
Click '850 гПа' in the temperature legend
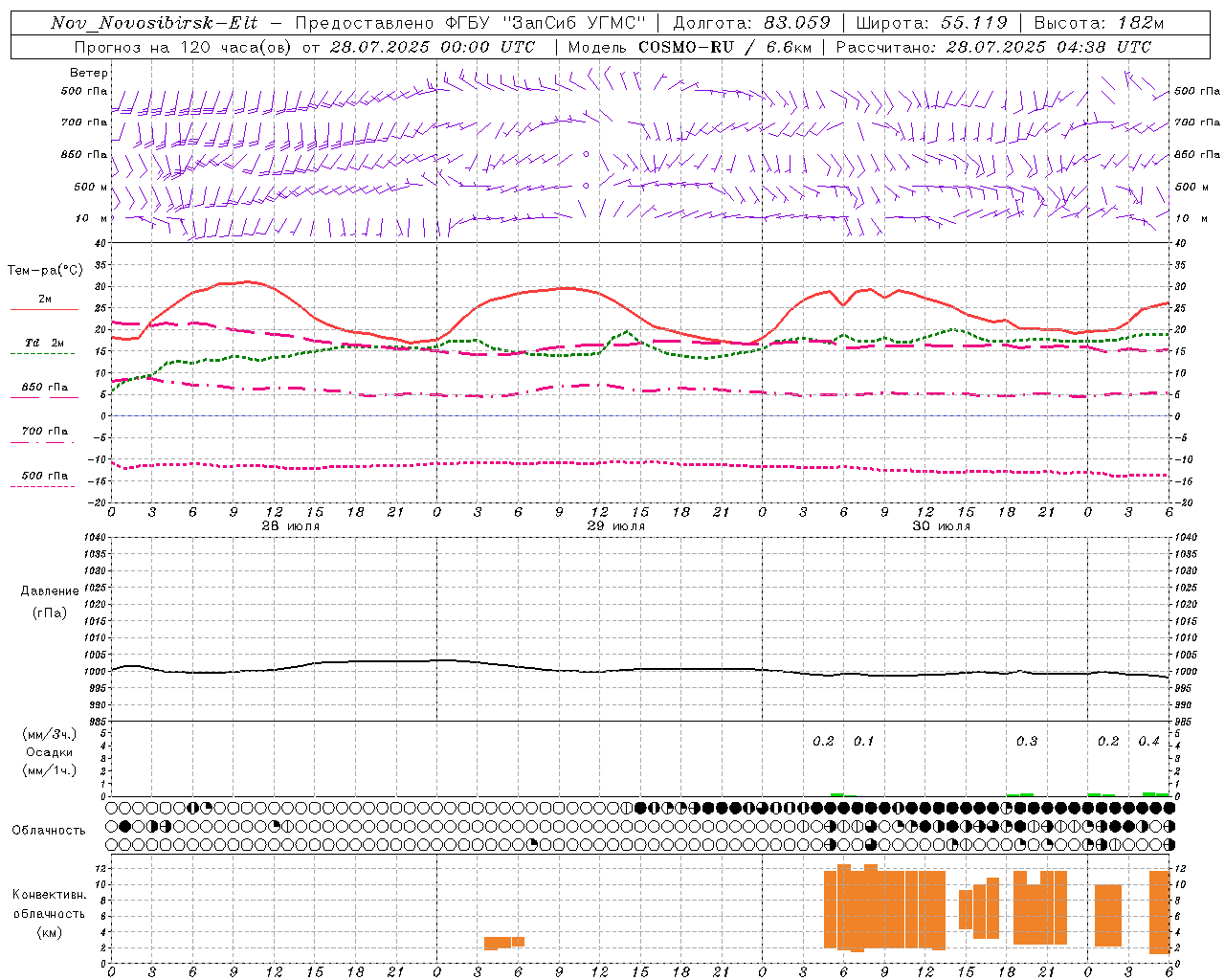tap(44, 388)
